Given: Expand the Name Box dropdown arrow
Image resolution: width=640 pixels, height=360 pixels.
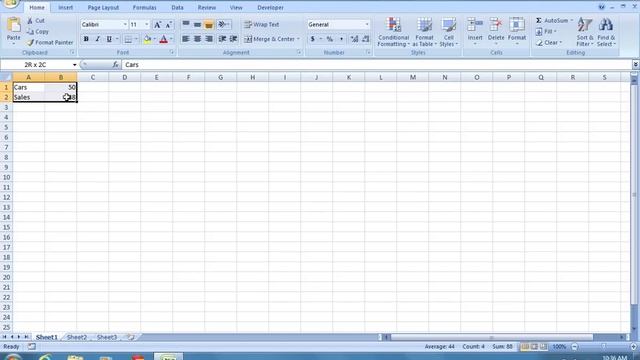Looking at the screenshot, I should click(x=74, y=64).
